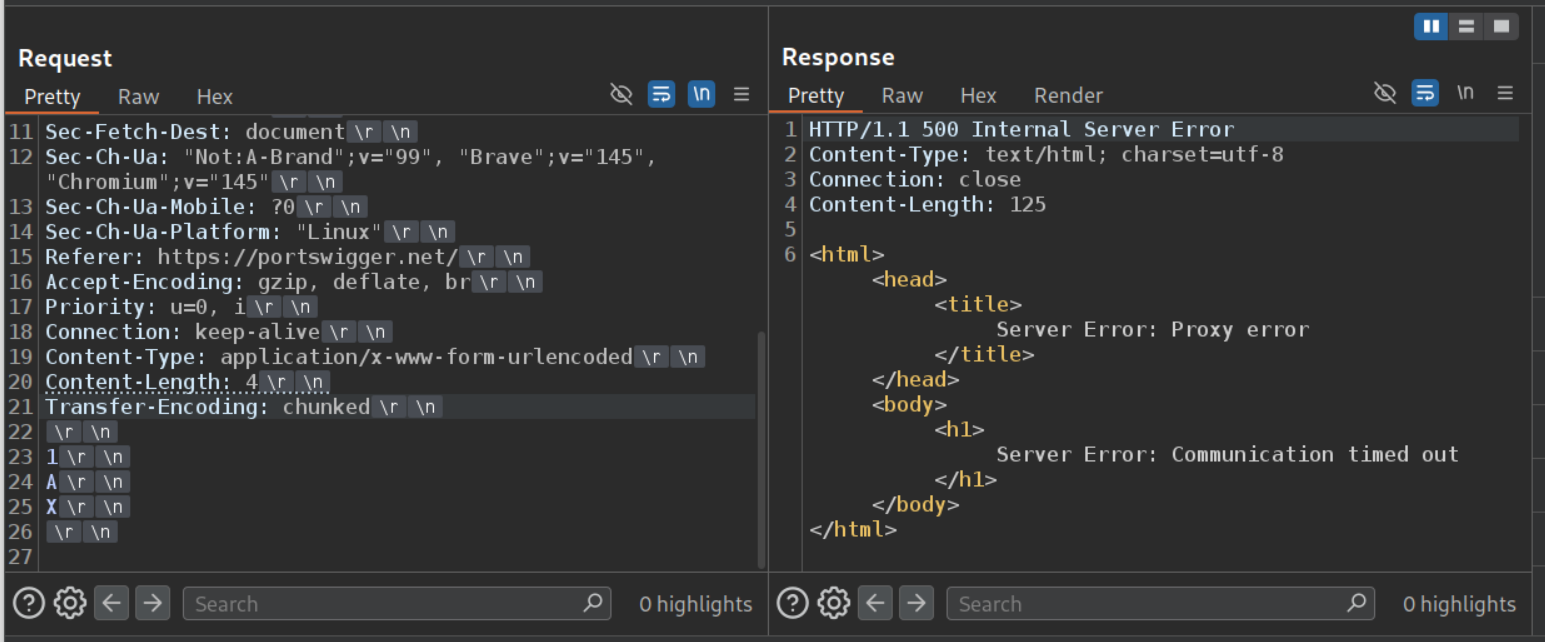Open Request panel help icon
Image resolution: width=1545 pixels, height=642 pixels.
[x=28, y=603]
